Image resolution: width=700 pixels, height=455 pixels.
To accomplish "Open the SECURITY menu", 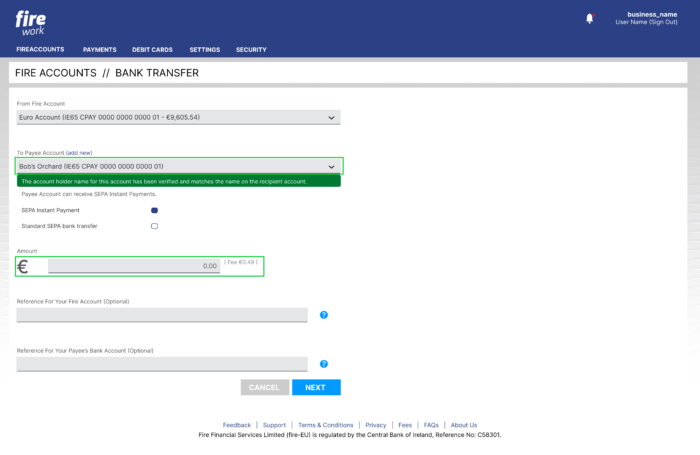I will tap(251, 50).
